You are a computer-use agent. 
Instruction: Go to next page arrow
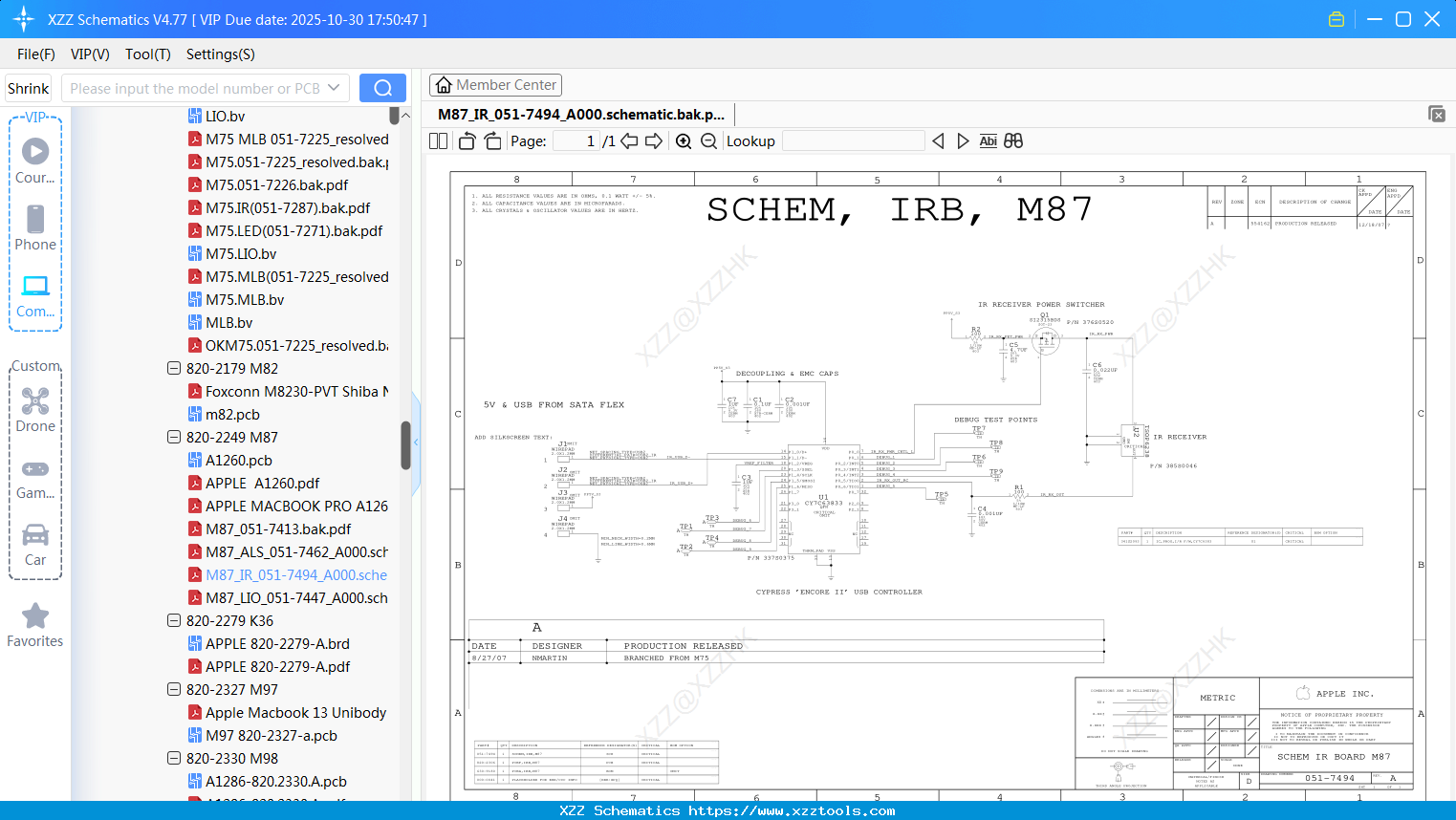coord(654,141)
